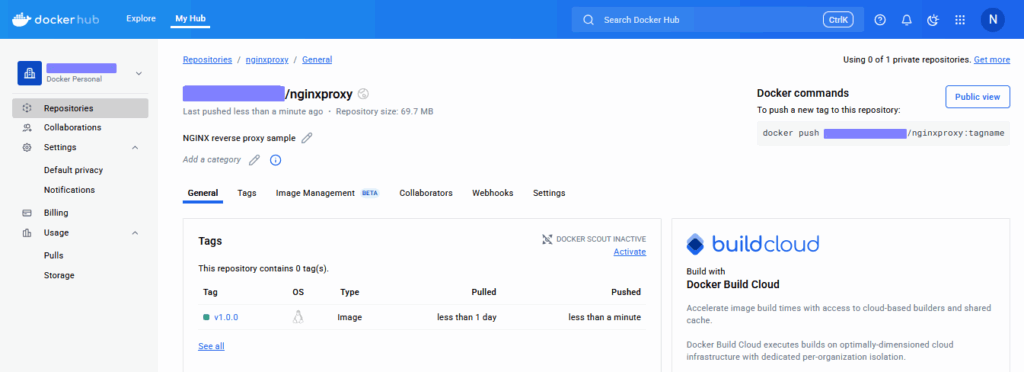Edit the repository description pencil icon
The image size is (1024, 372).
(306, 138)
